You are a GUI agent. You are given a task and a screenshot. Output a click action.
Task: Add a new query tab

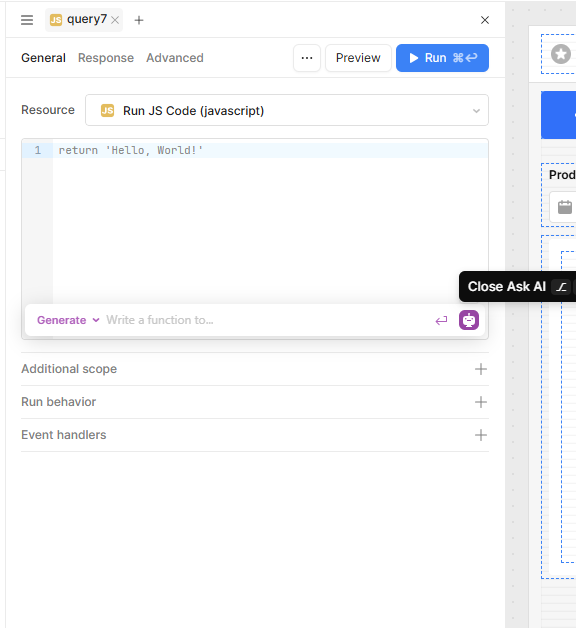[139, 20]
